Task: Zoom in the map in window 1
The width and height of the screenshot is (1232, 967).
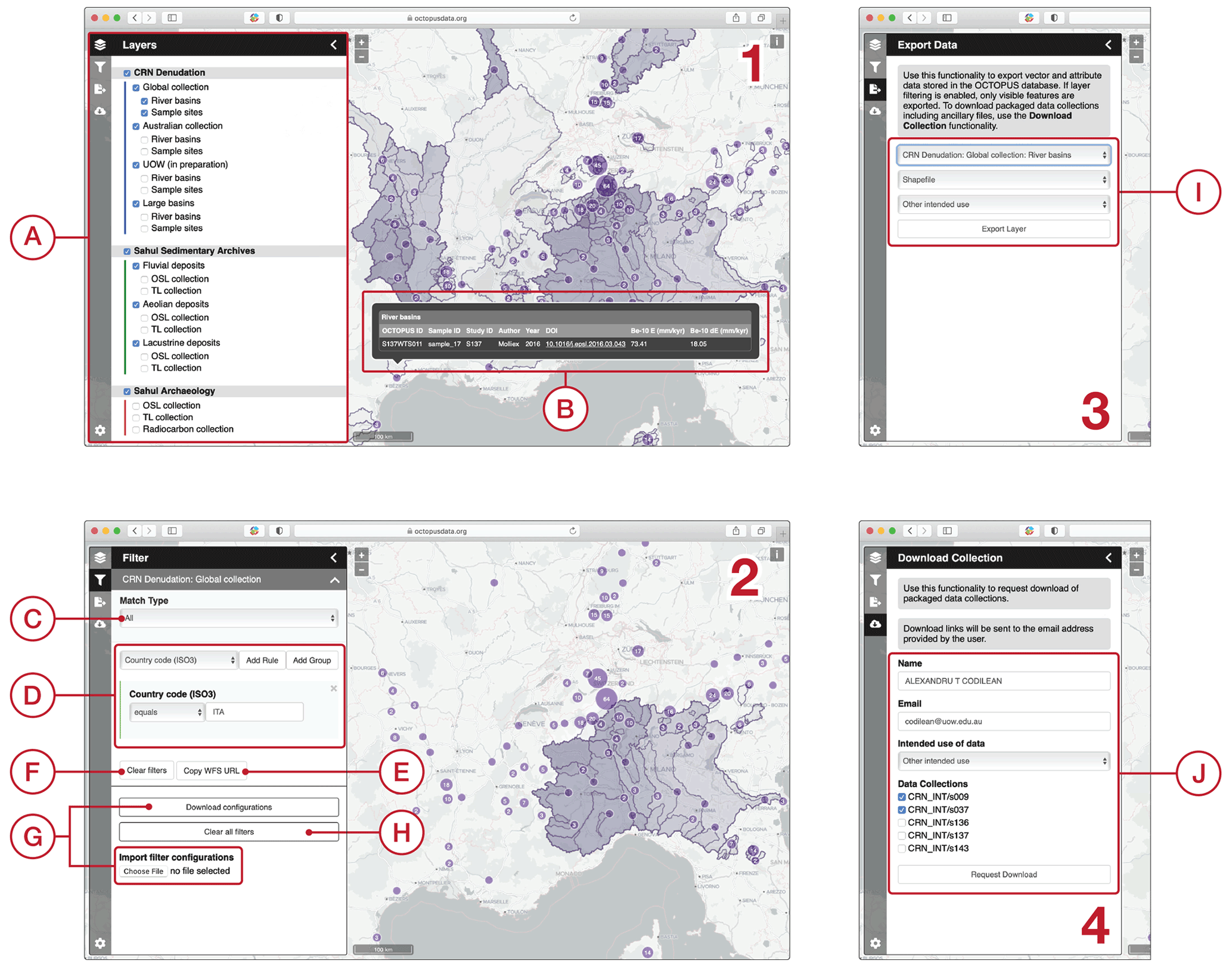Action: [361, 42]
